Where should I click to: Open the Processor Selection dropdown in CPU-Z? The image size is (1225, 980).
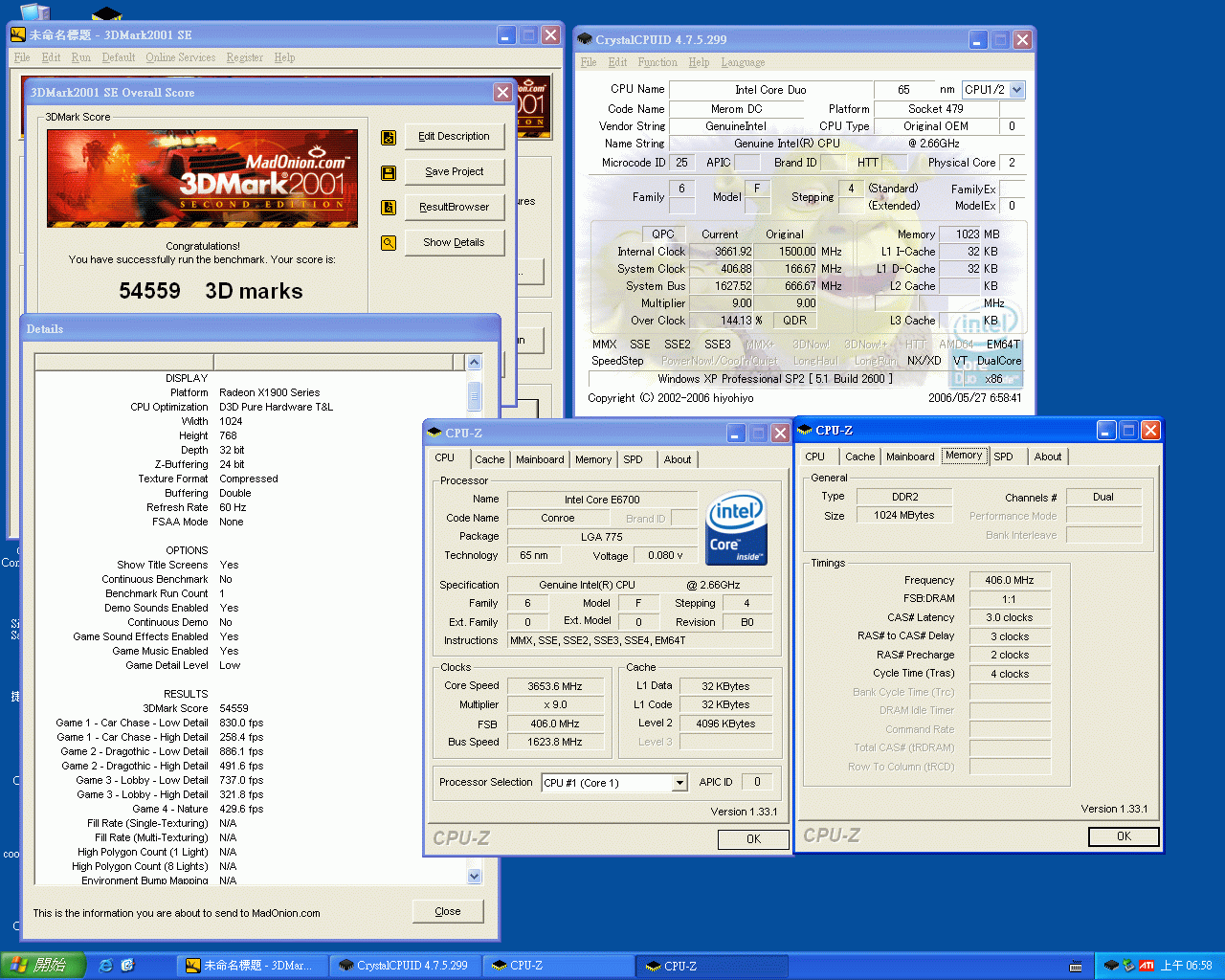[x=679, y=783]
